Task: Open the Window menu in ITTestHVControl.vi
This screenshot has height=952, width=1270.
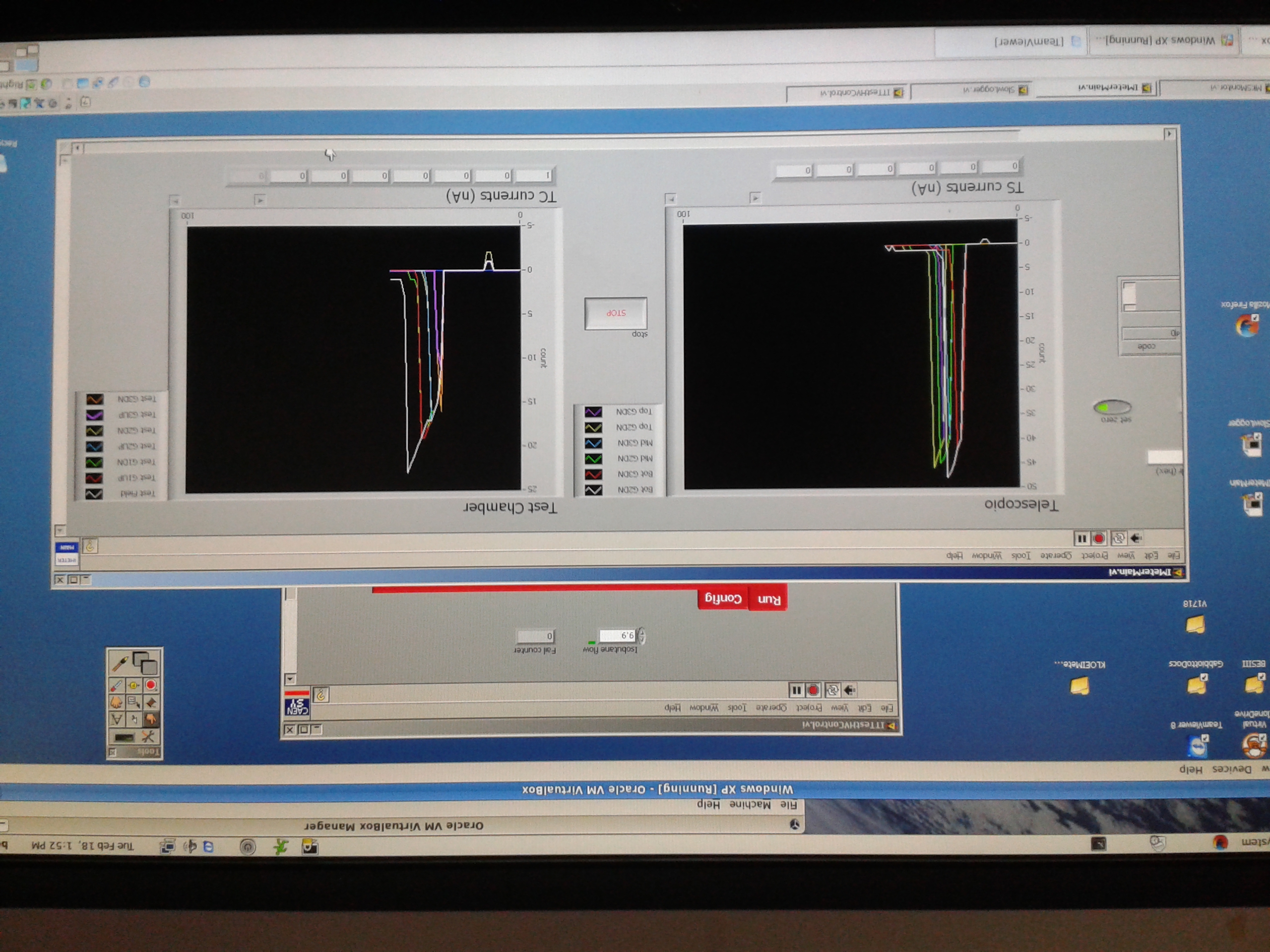Action: pyautogui.click(x=703, y=708)
